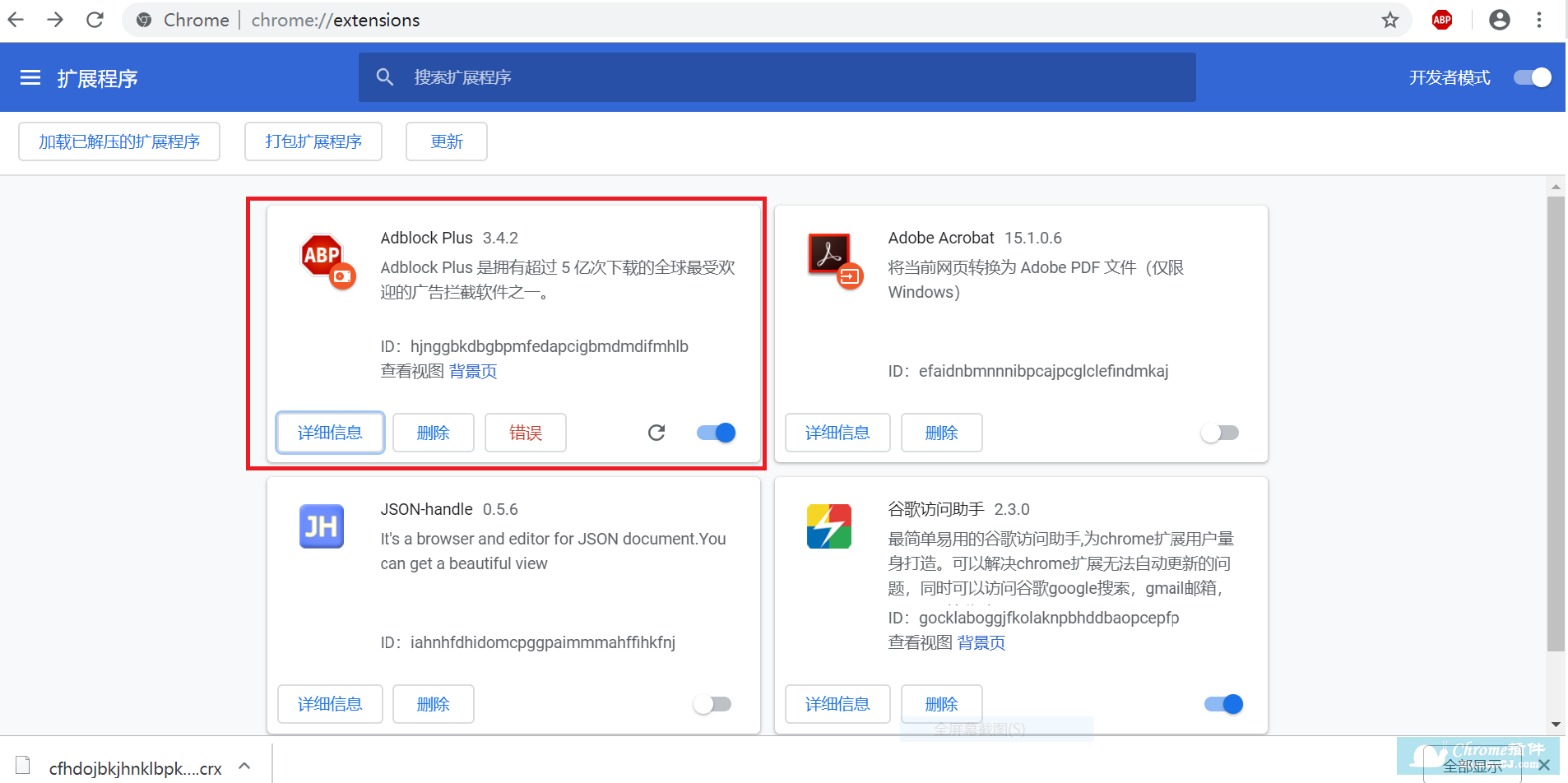Focus the 搜索扩展程序 search field
The width and height of the screenshot is (1568, 783).
(777, 77)
